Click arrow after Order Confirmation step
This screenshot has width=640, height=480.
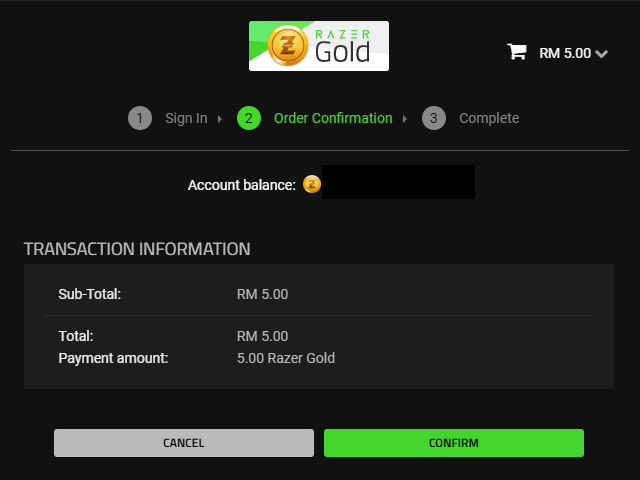405,119
